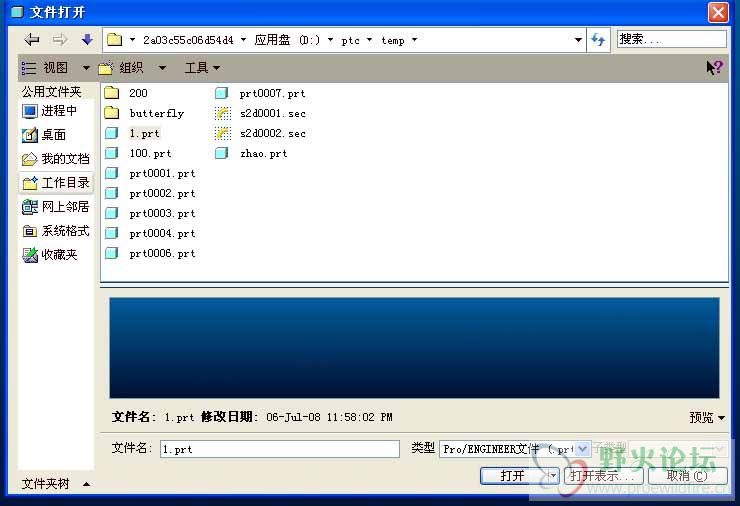This screenshot has width=740, height=506.
Task: Click the sketch icon for s2d0002.sec
Action: [223, 134]
